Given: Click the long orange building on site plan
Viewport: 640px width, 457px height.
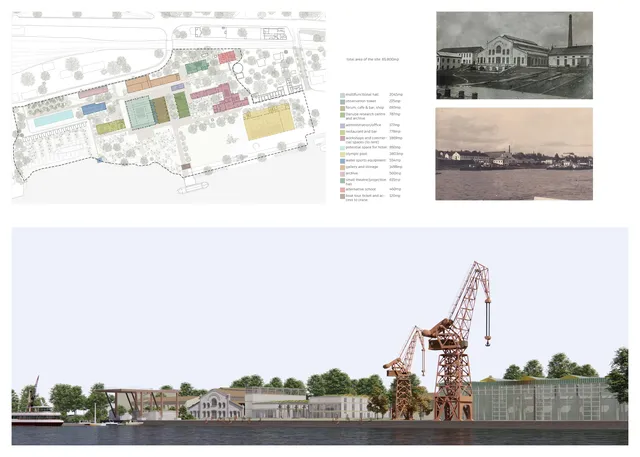Looking at the screenshot, I should pyautogui.click(x=152, y=82).
